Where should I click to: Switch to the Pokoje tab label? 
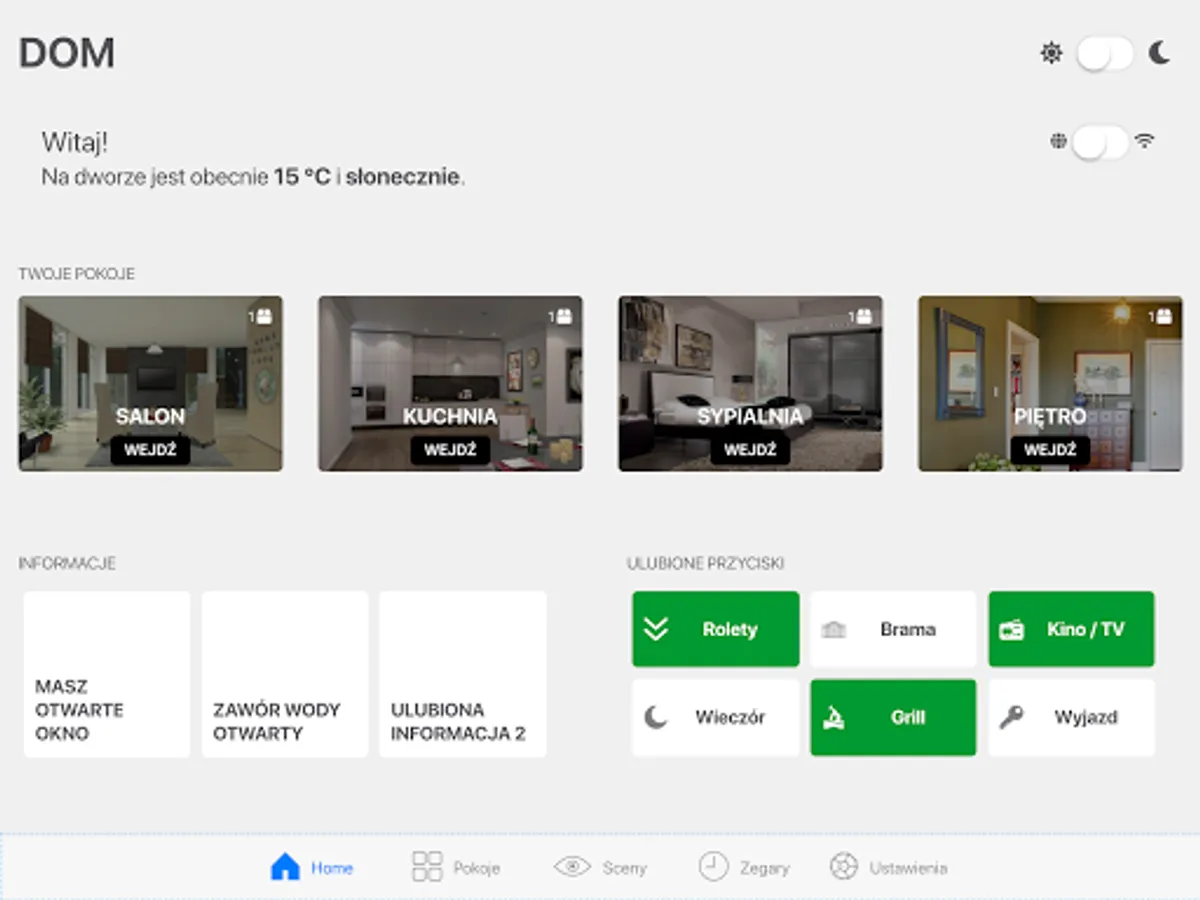click(477, 868)
